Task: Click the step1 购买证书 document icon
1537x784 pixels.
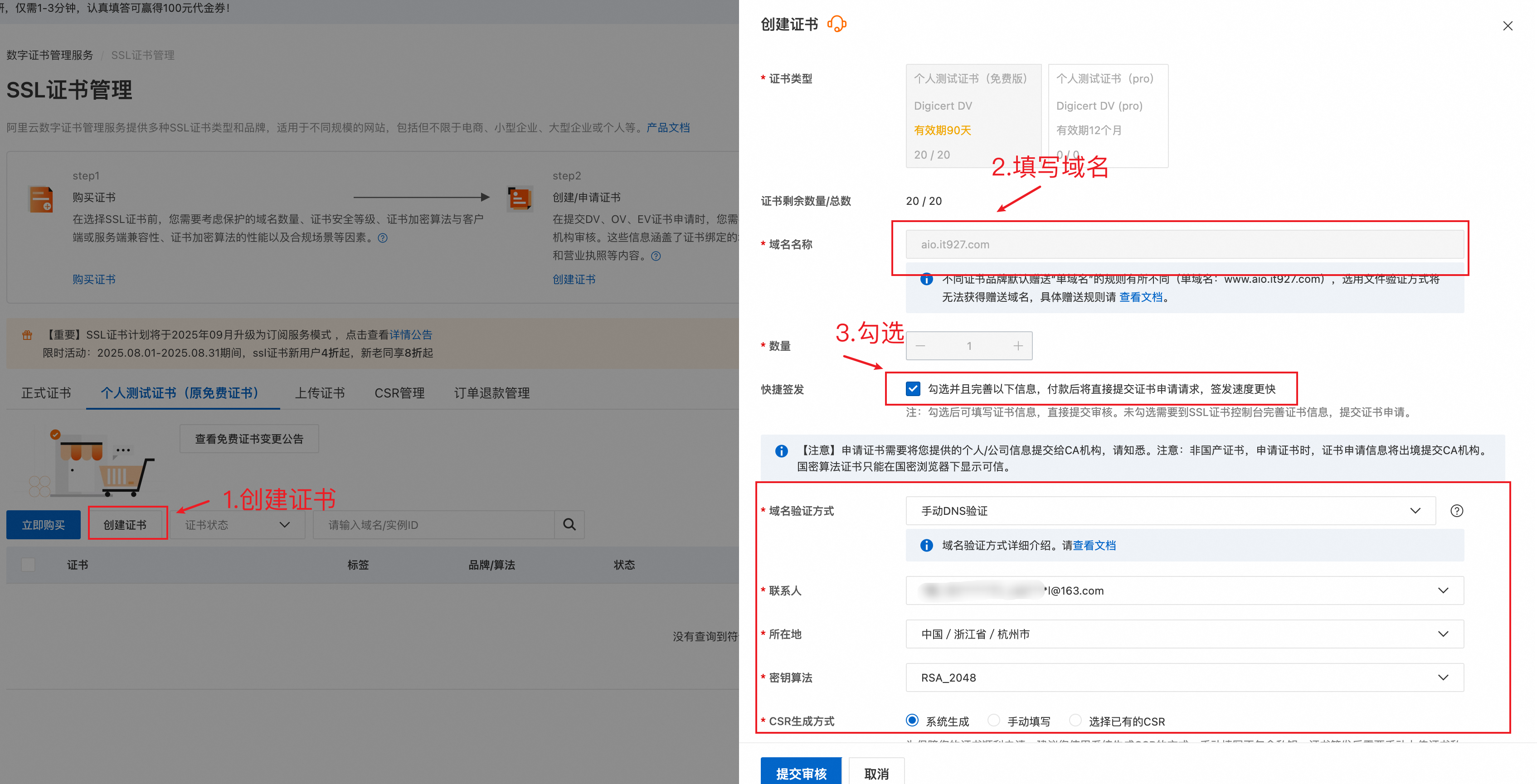Action: tap(41, 199)
